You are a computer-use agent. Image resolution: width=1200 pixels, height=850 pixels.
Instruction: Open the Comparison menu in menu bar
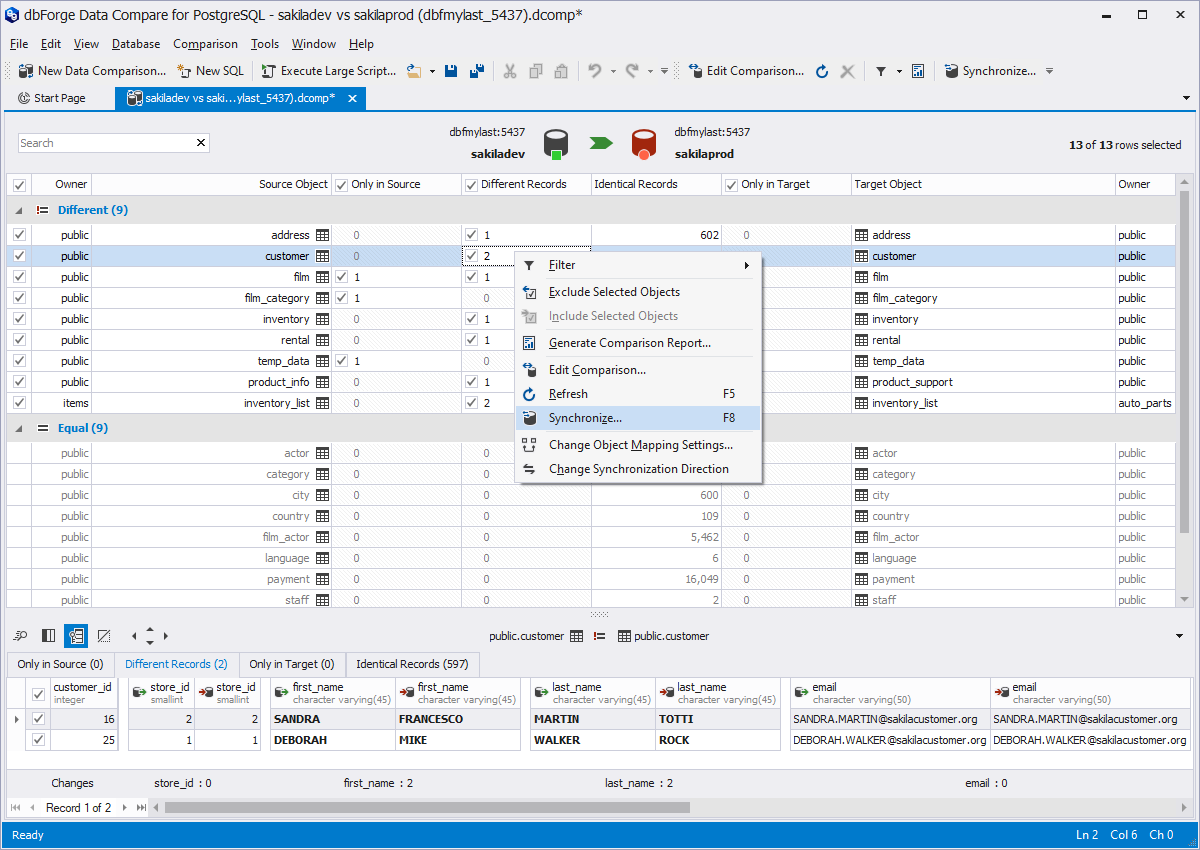pyautogui.click(x=205, y=44)
